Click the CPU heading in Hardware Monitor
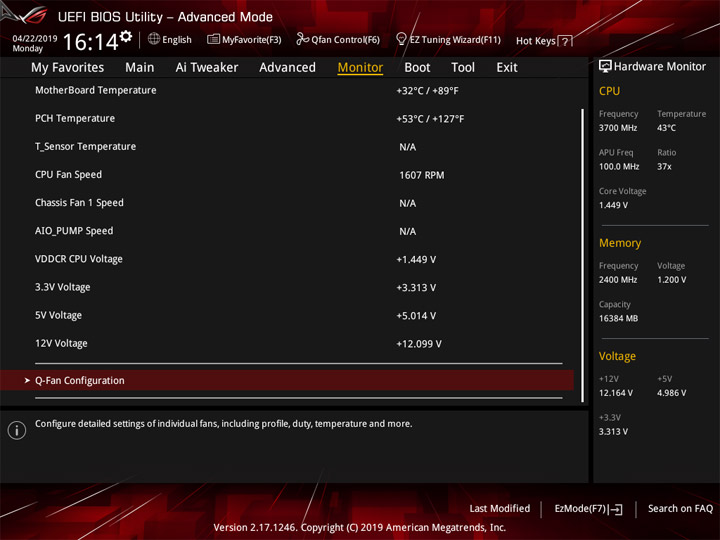This screenshot has width=720, height=540. [609, 91]
